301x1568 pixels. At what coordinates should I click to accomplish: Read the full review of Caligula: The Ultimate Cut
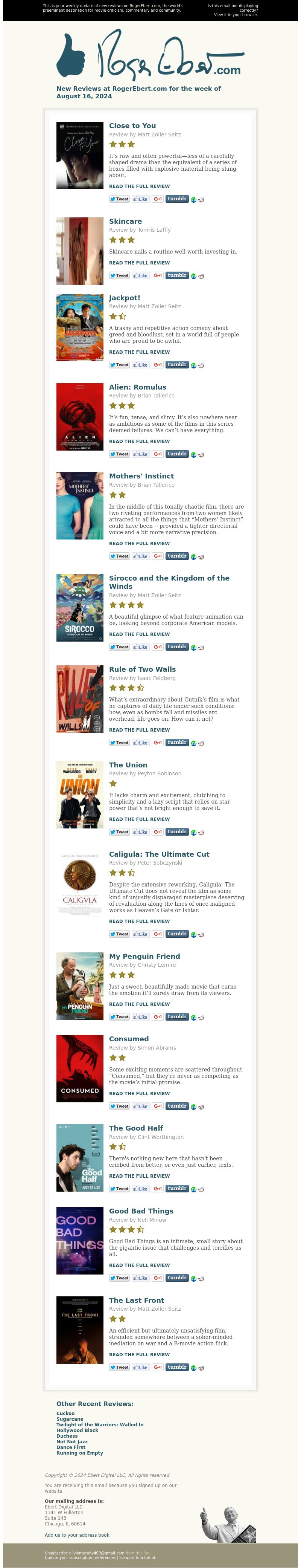(x=139, y=921)
